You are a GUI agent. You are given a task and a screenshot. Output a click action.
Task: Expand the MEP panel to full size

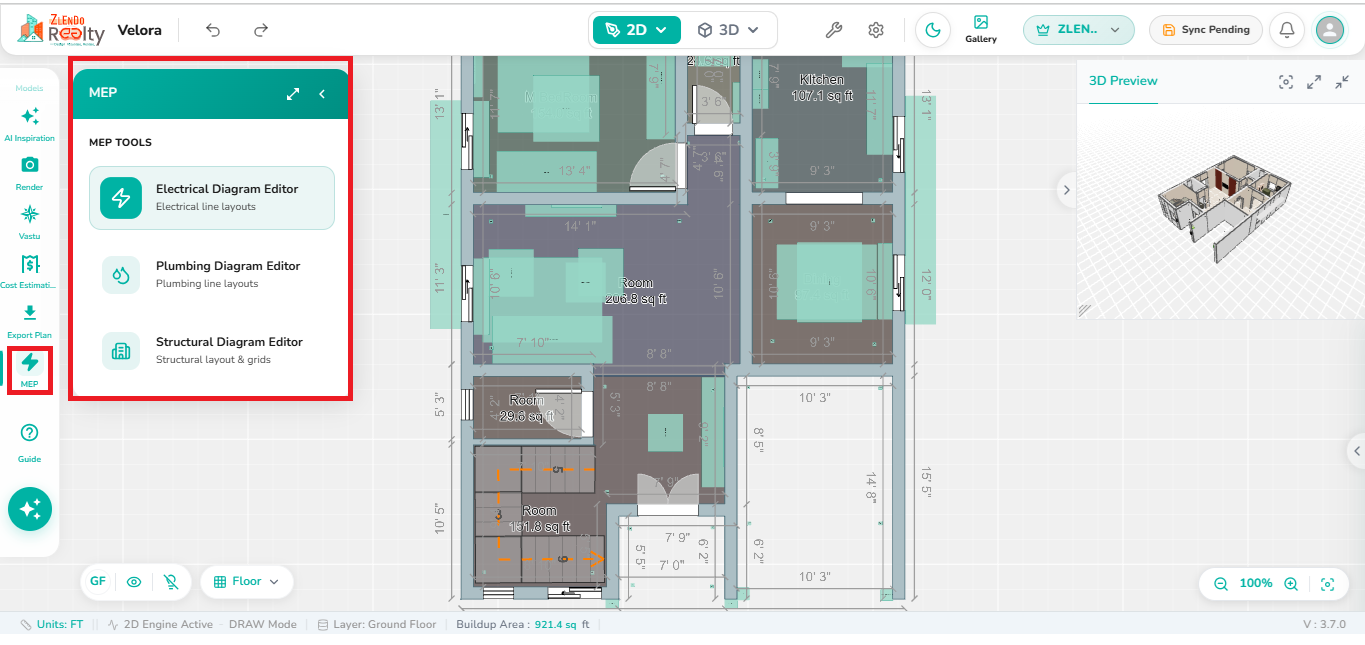(293, 93)
